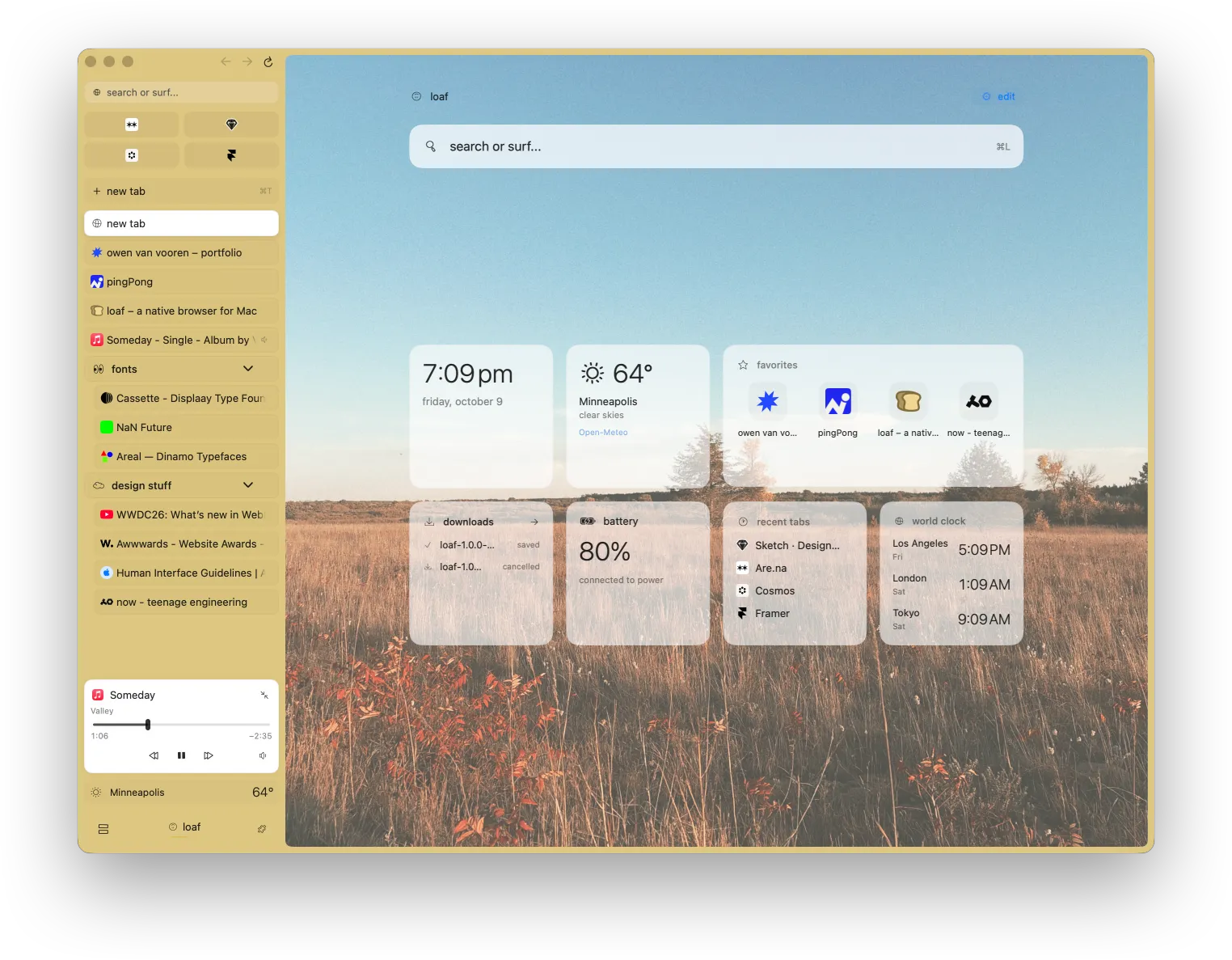Open pingPong favorite icon
The height and width of the screenshot is (960, 1232).
(838, 401)
